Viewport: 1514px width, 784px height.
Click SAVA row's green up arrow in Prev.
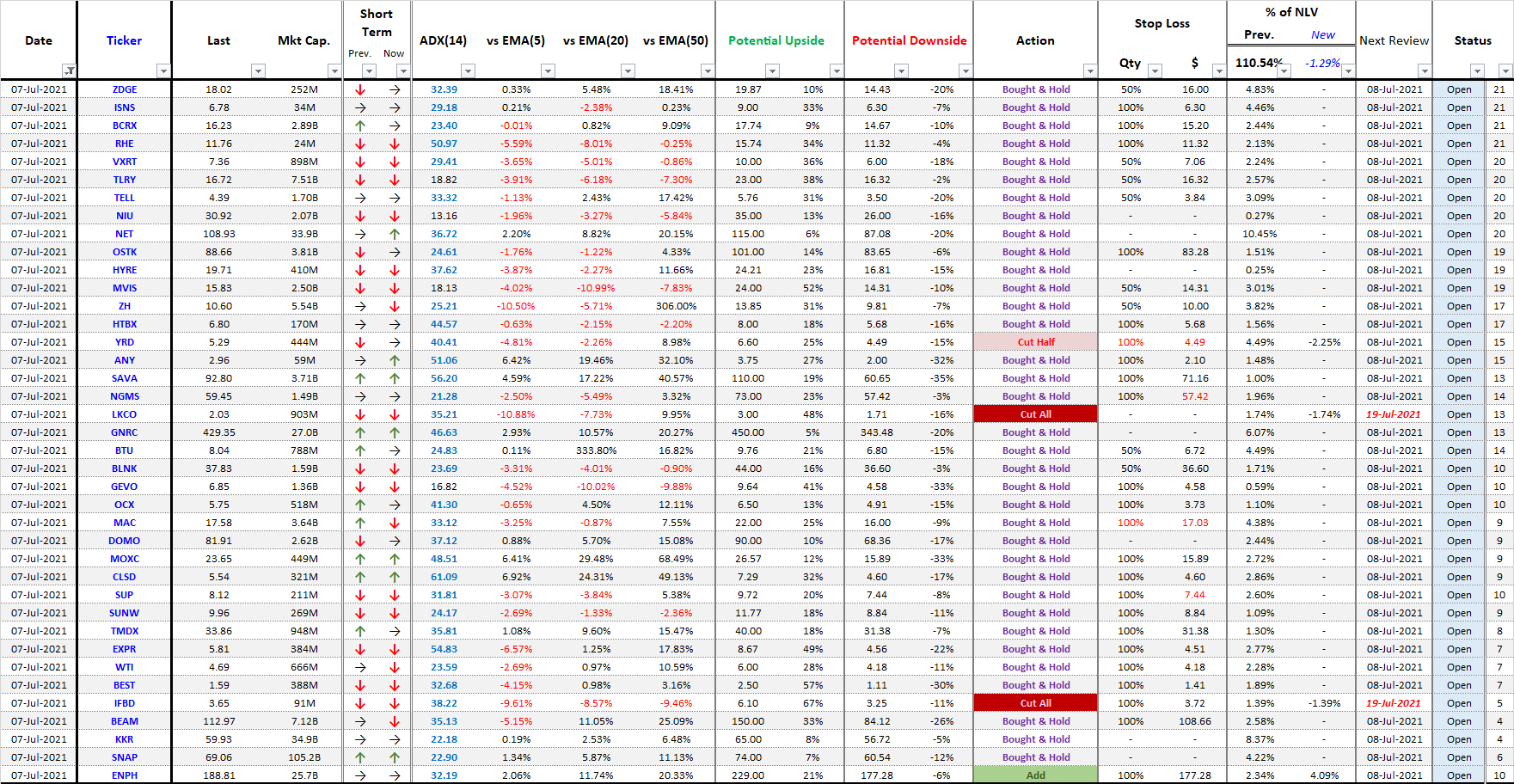click(360, 378)
